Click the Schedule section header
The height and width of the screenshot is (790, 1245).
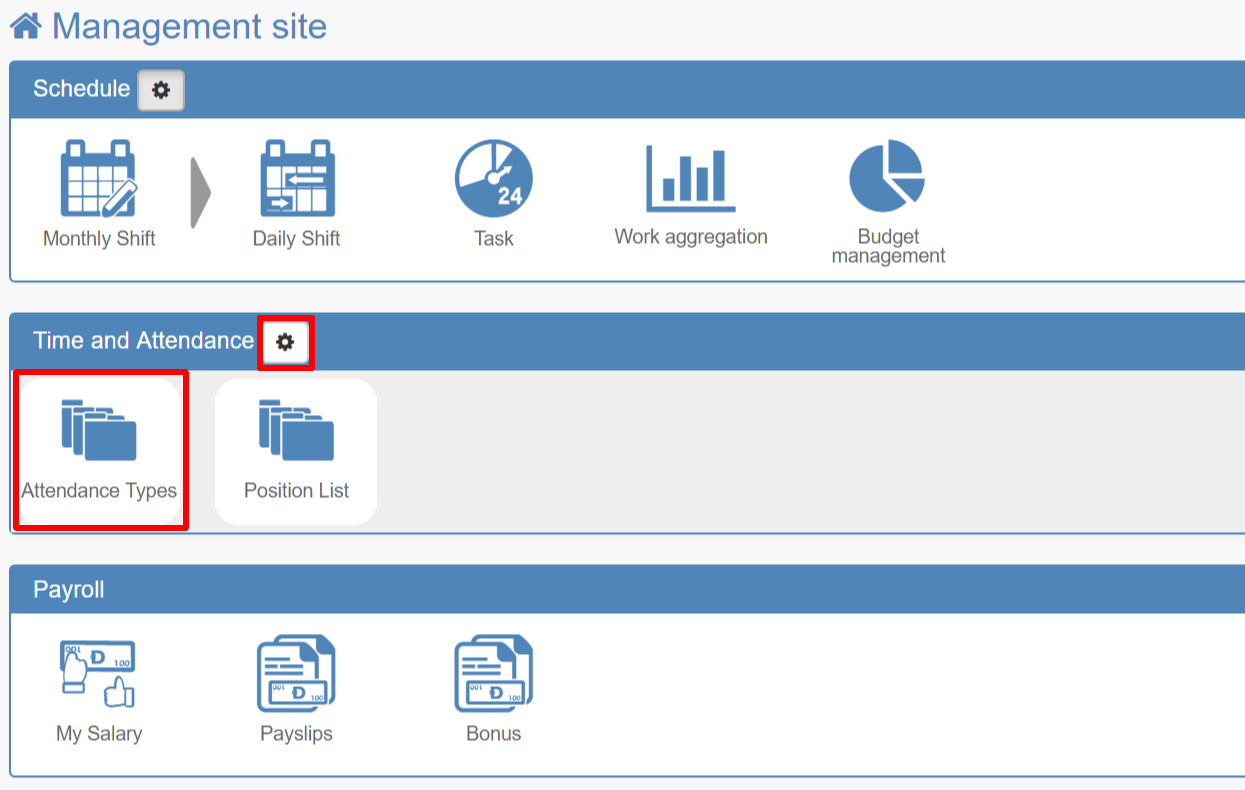pyautogui.click(x=78, y=89)
